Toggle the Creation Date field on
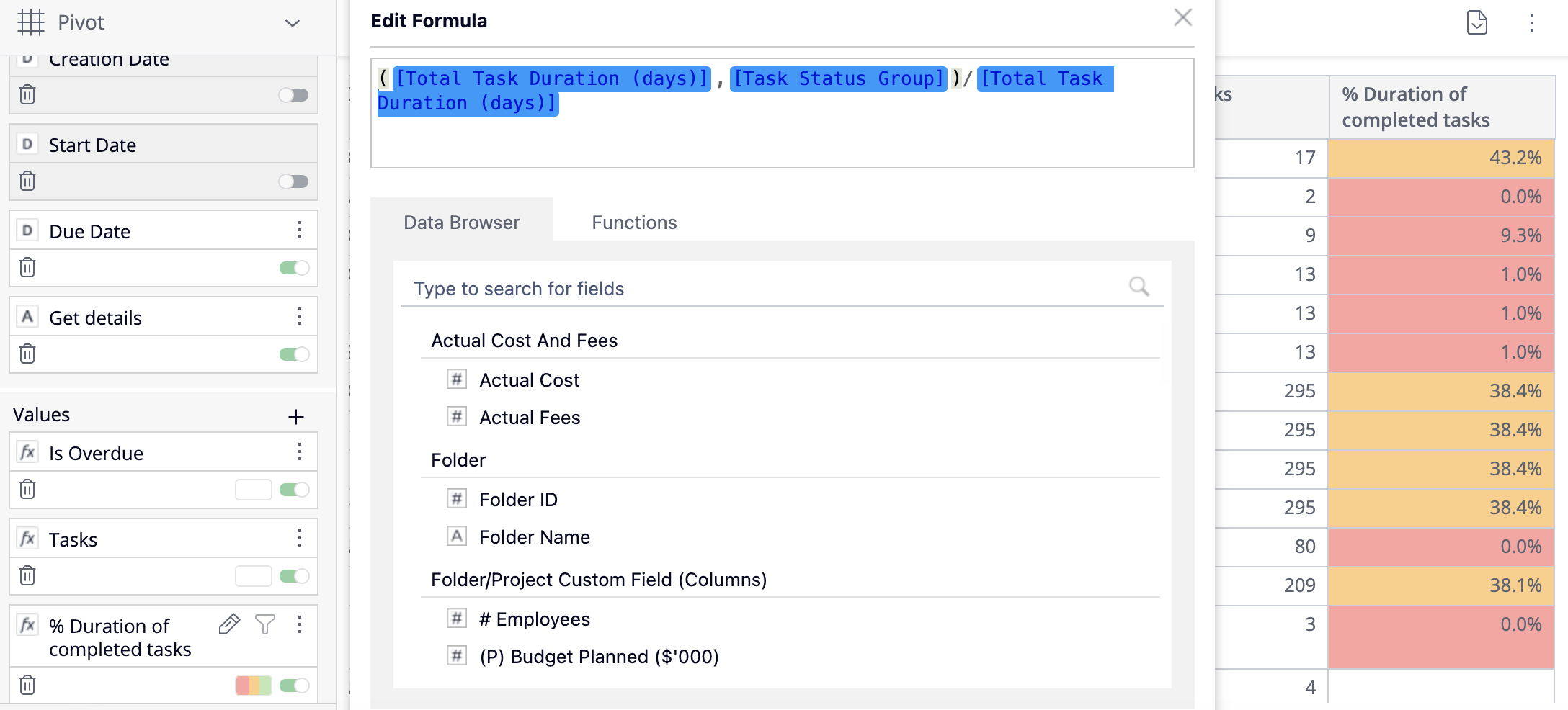 (x=294, y=95)
